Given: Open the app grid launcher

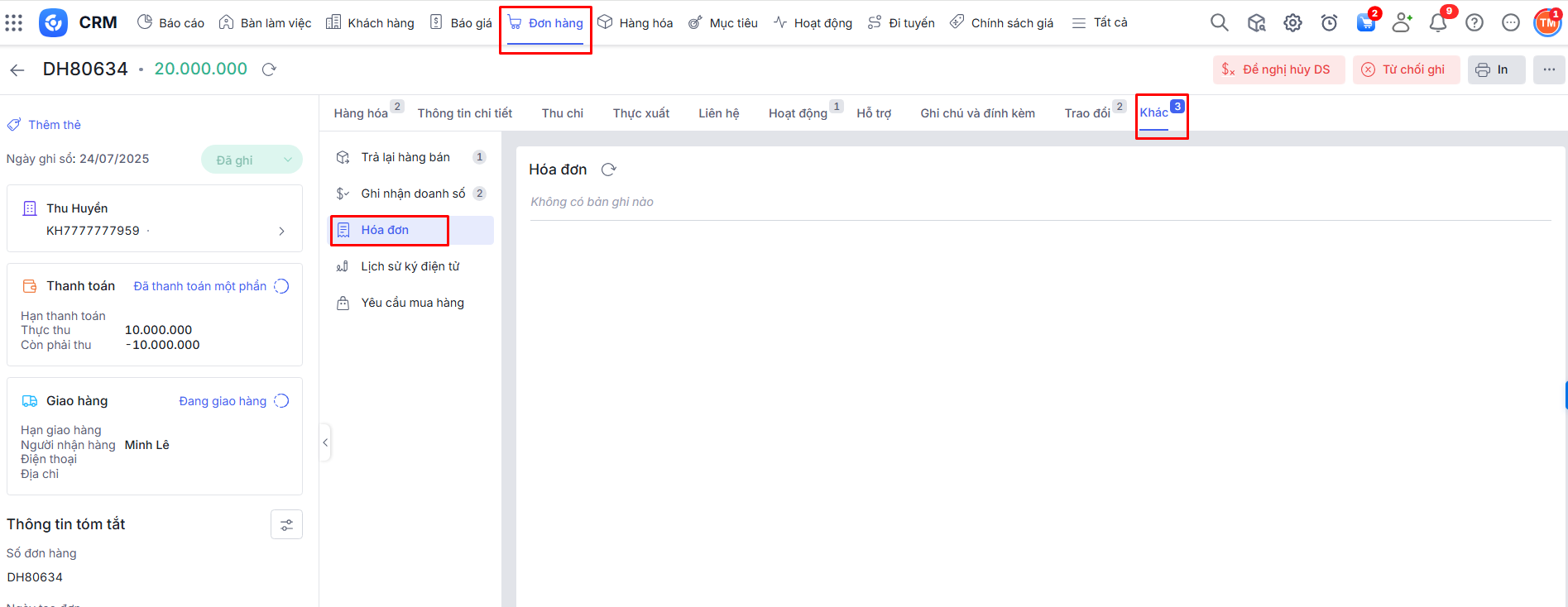Looking at the screenshot, I should tap(14, 23).
